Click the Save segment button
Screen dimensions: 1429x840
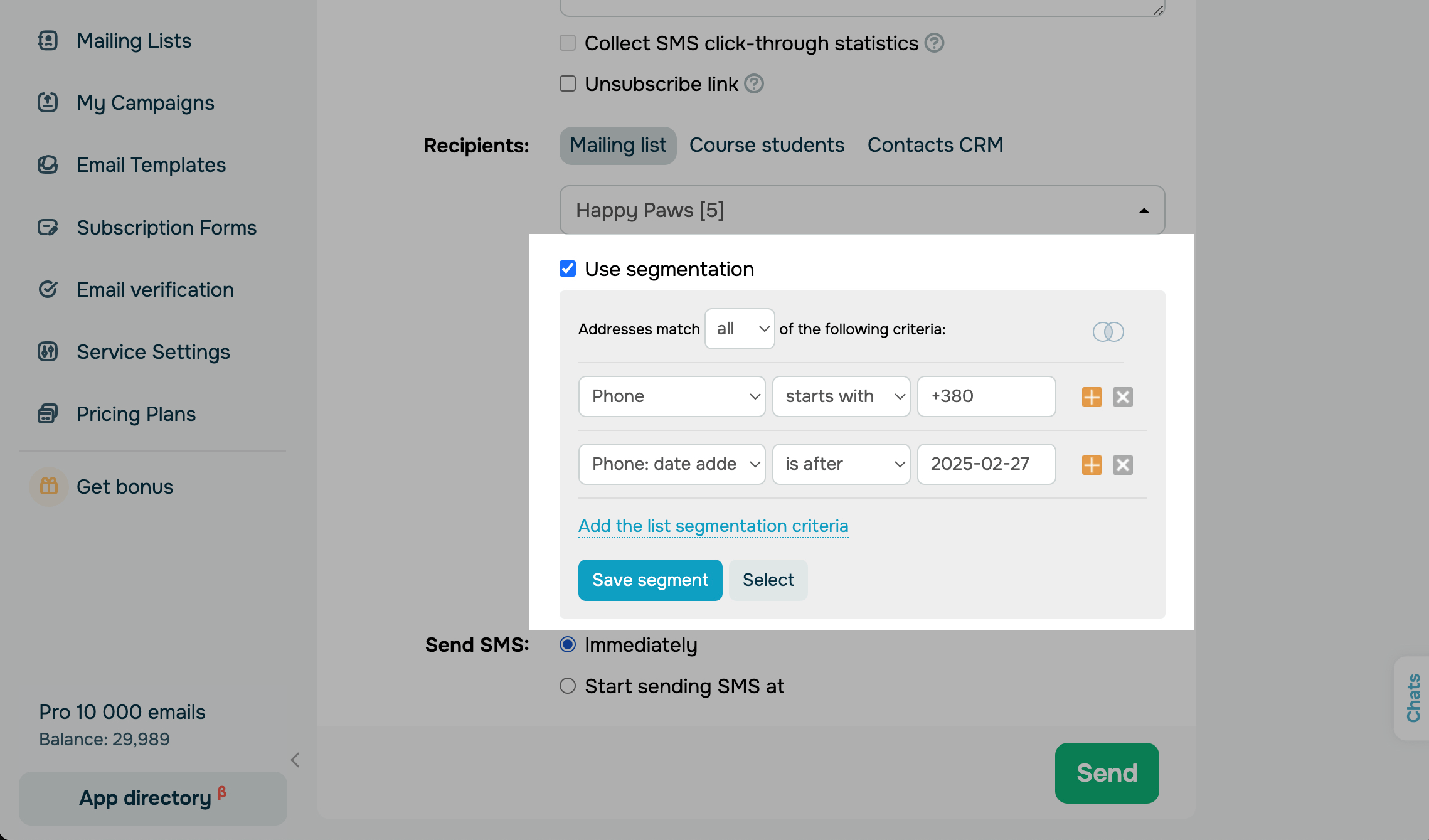[650, 580]
